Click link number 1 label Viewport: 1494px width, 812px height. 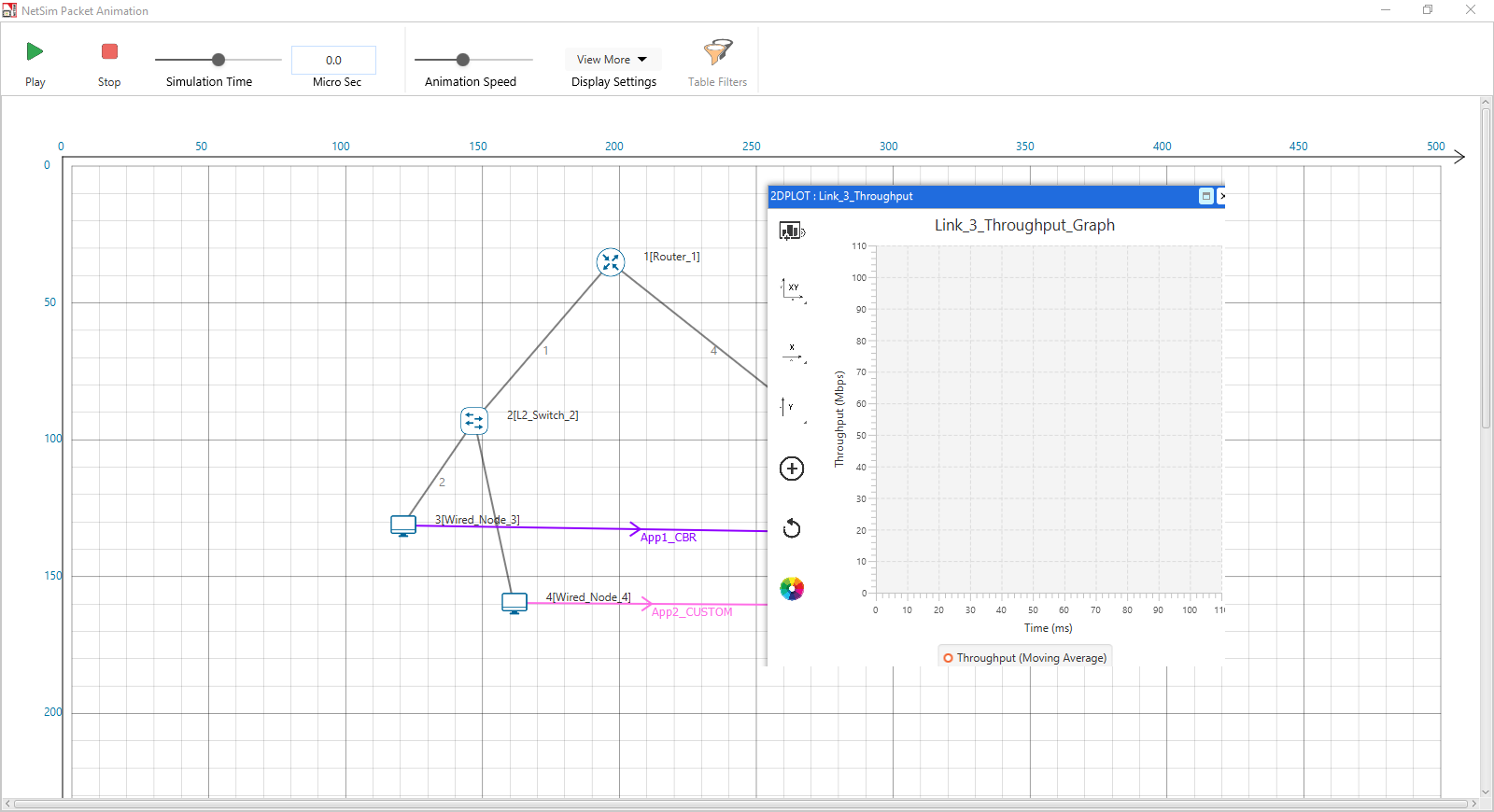point(546,351)
